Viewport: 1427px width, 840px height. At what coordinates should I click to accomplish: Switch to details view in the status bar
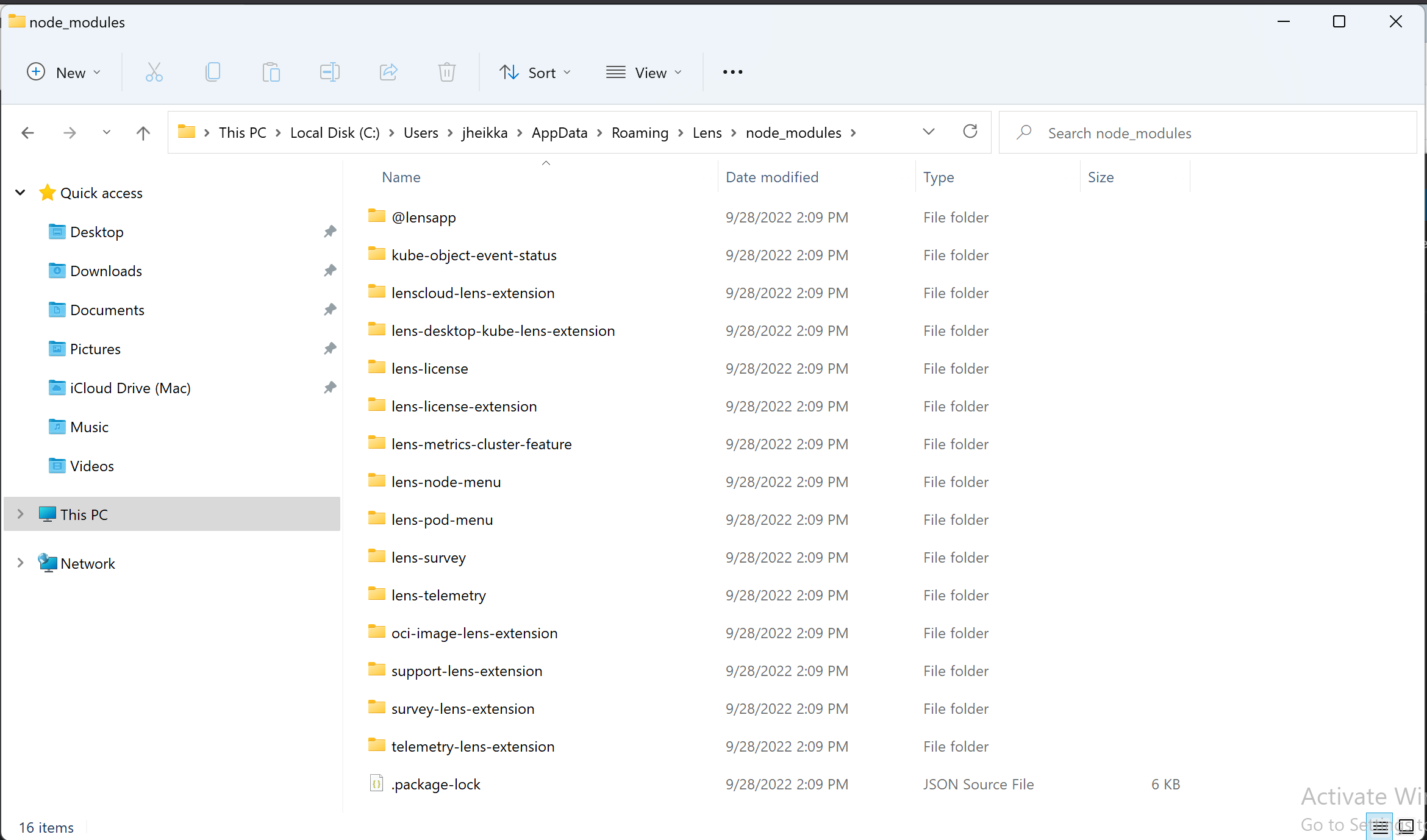[x=1380, y=826]
